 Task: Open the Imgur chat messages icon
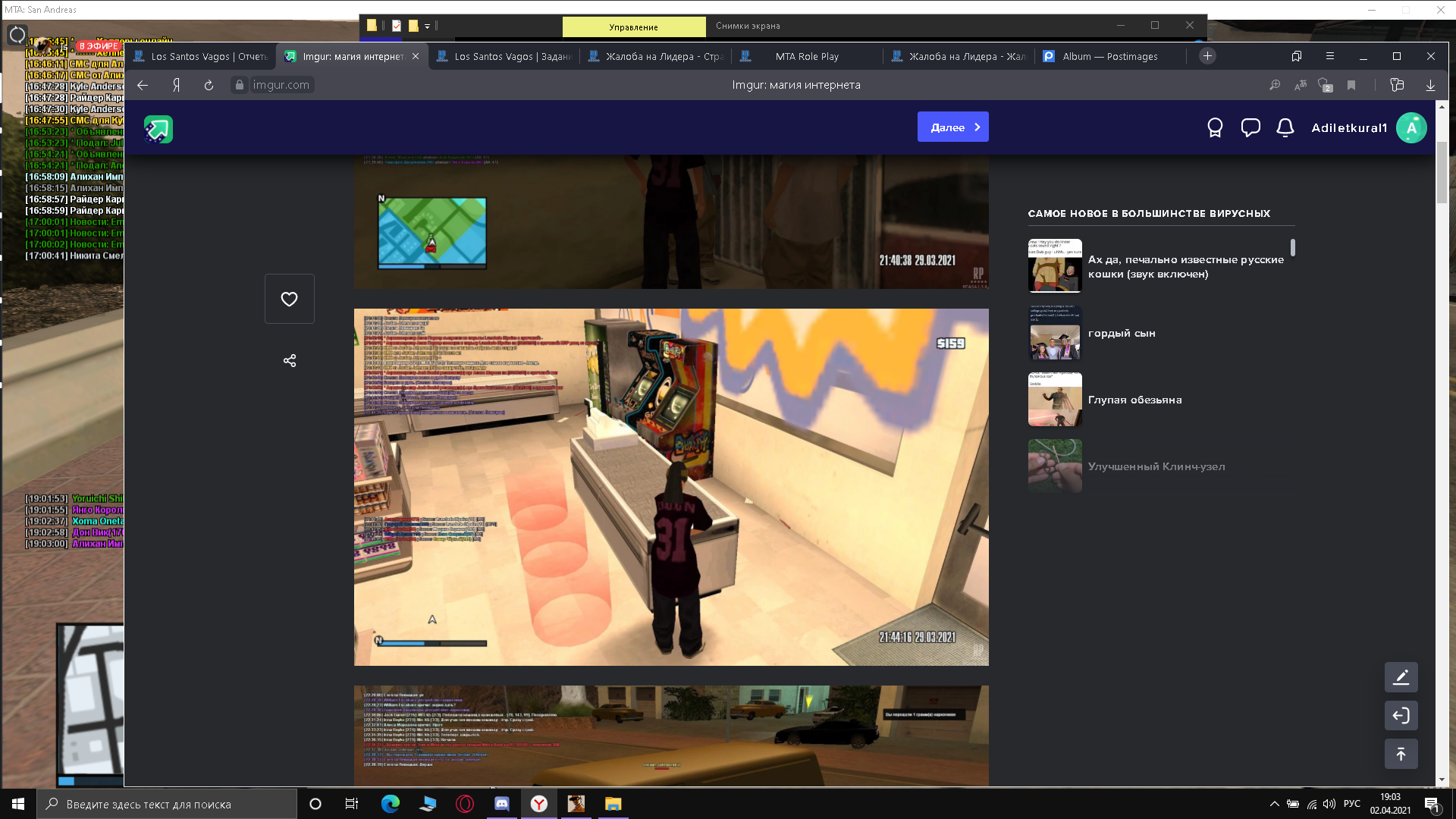[x=1250, y=127]
